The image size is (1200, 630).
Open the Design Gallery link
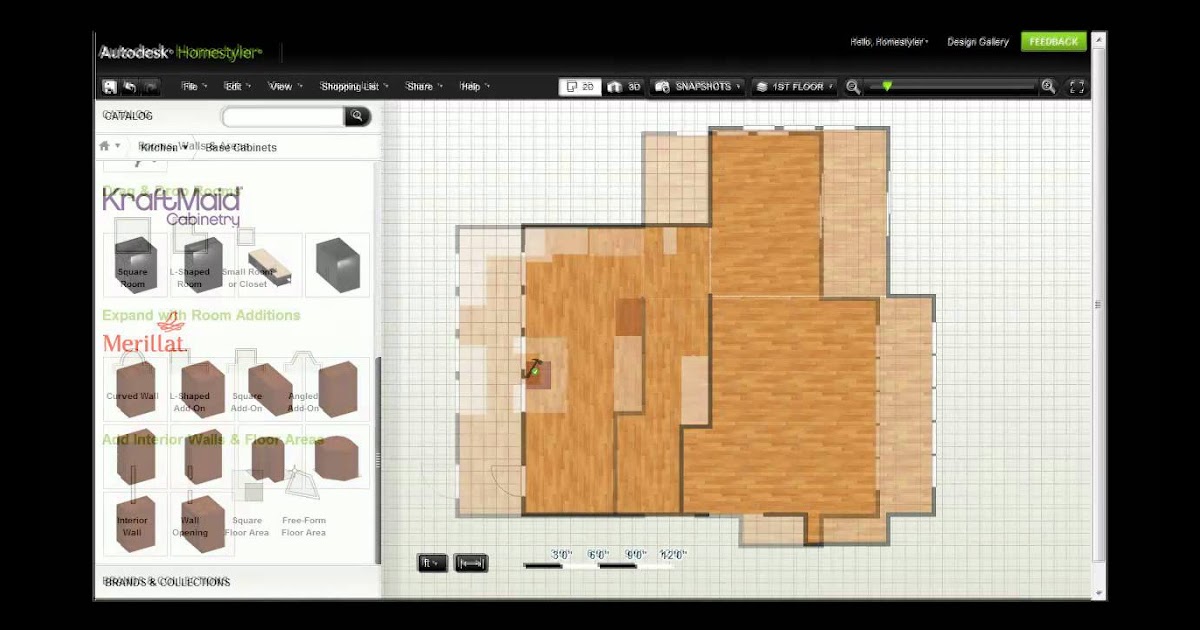pyautogui.click(x=978, y=42)
